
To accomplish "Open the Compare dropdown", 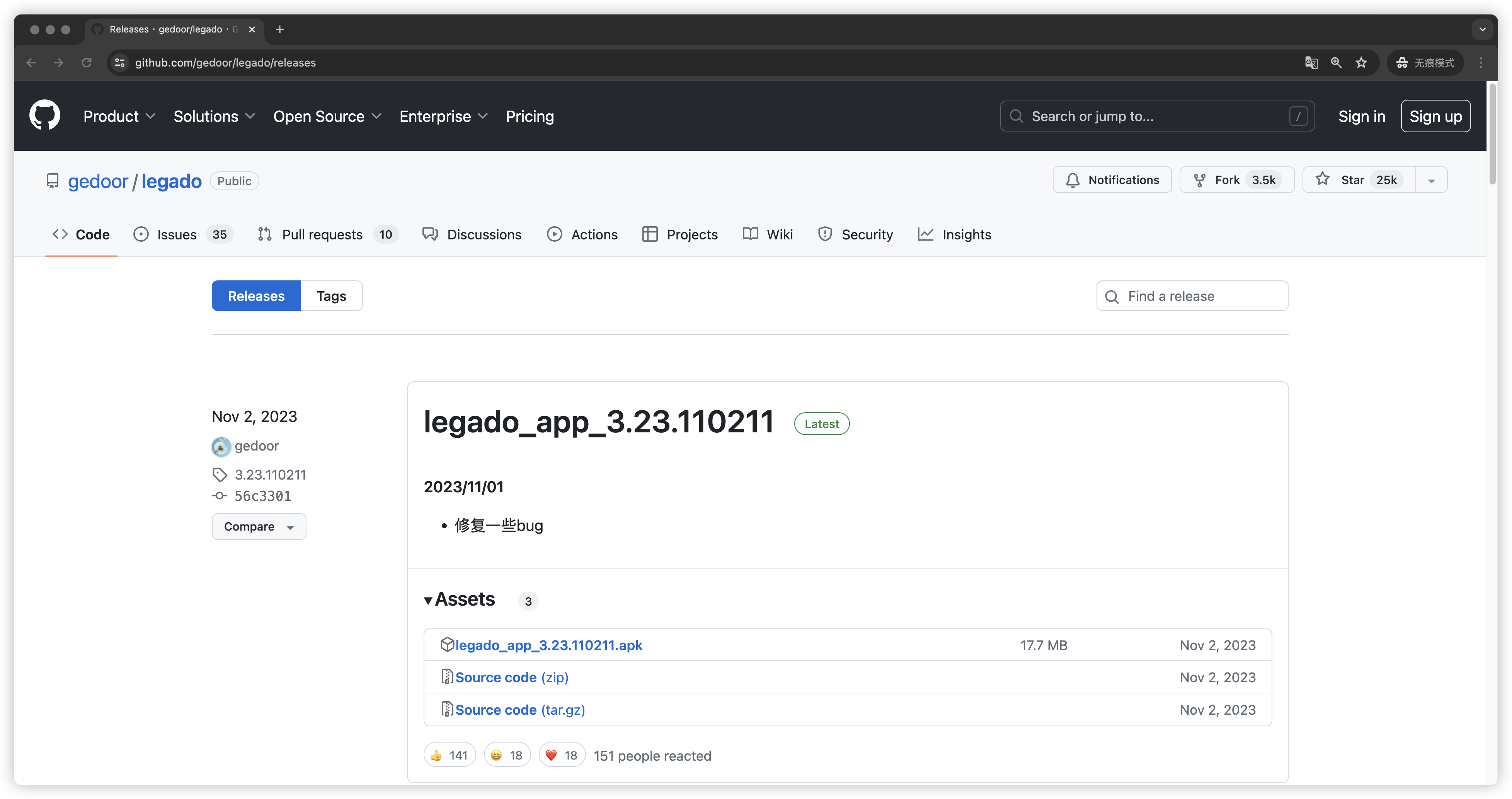I will [259, 526].
